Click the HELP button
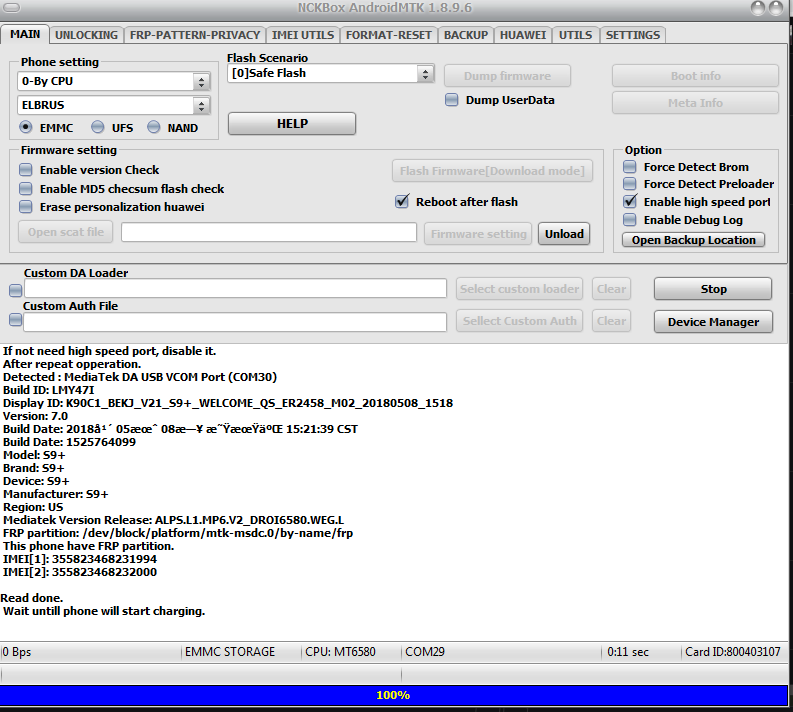 [292, 124]
